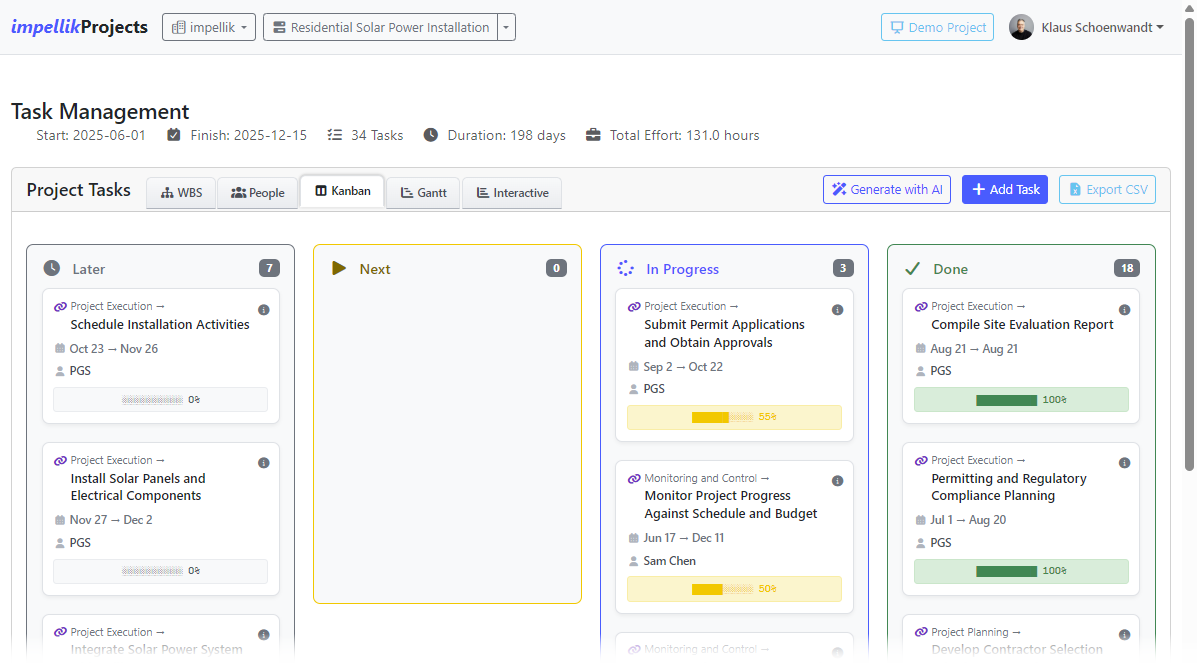Image resolution: width=1197 pixels, height=664 pixels.
Task: Open info icon on Submit Permit Applications card
Action: (837, 310)
